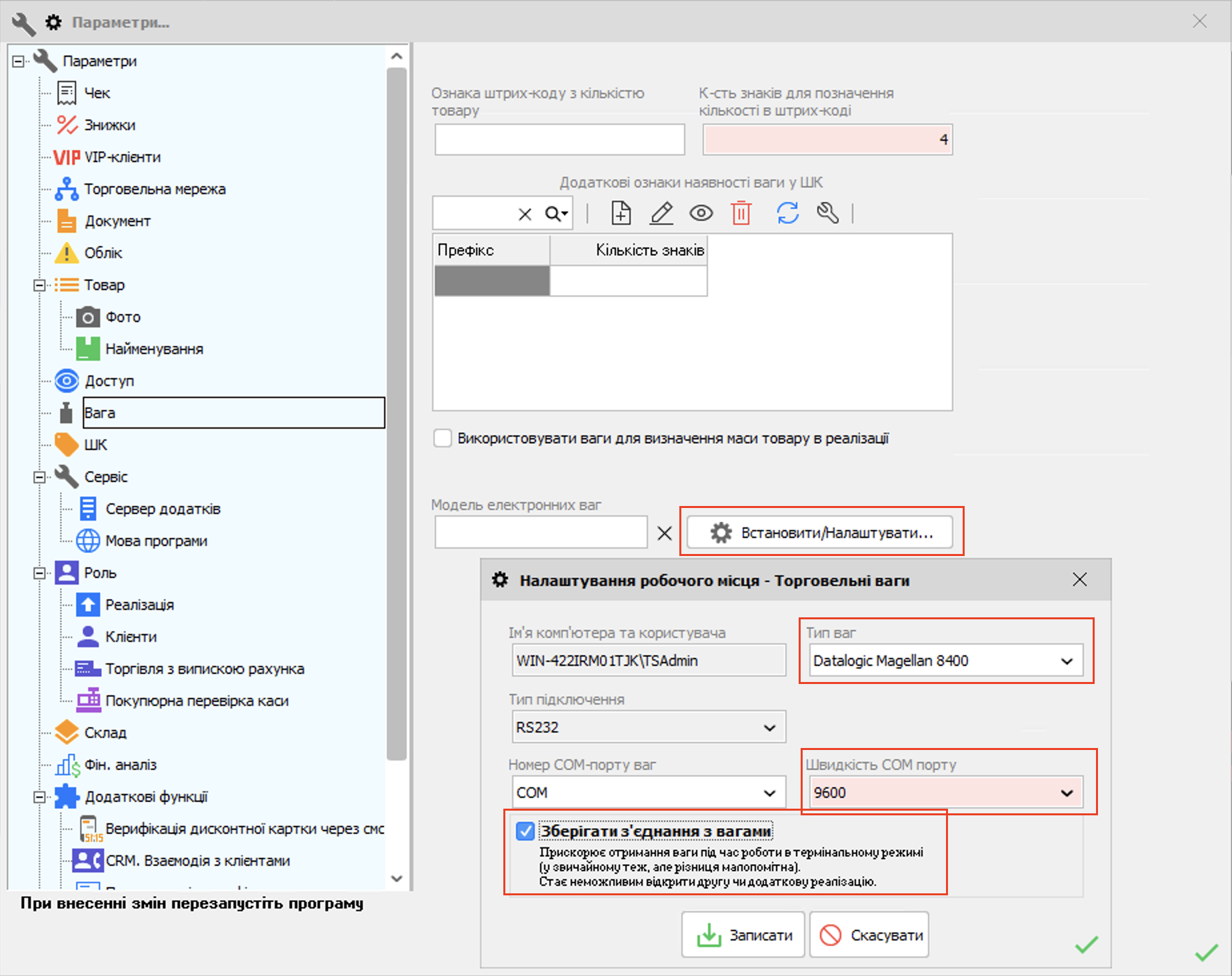Click the new record icon in toolbar
This screenshot has height=976, width=1232.
(621, 213)
